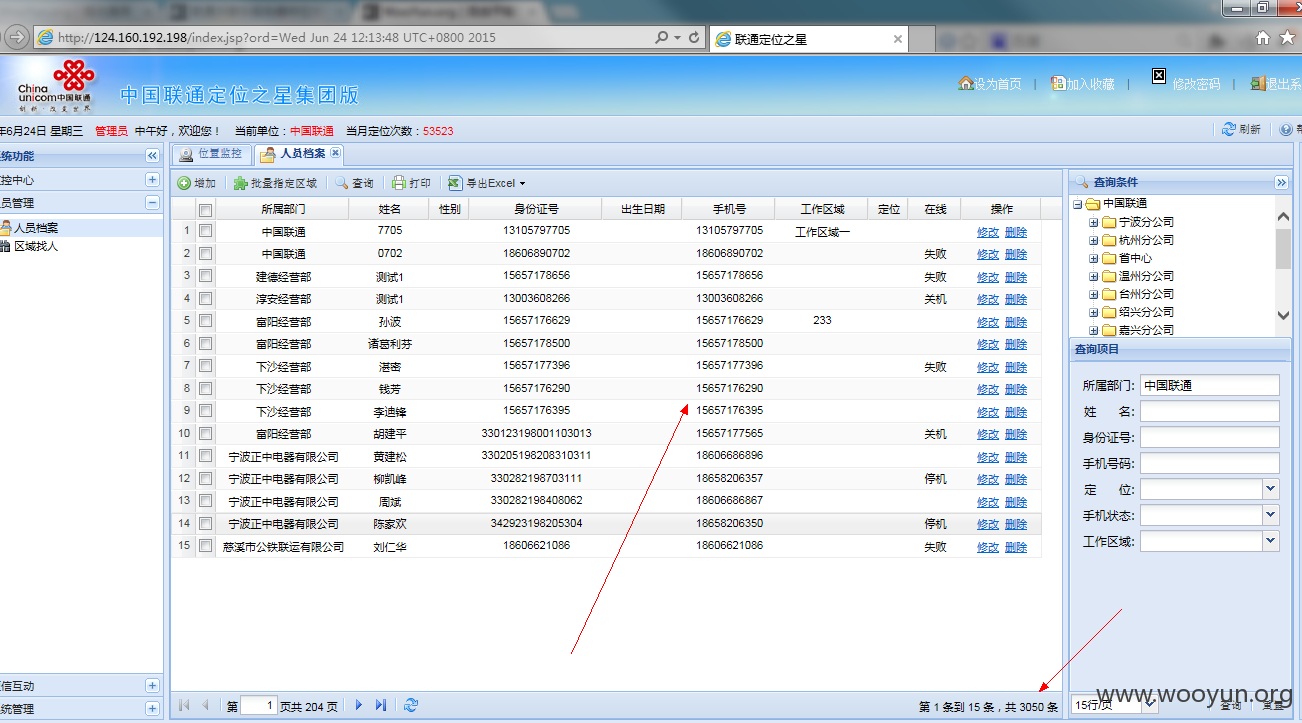Open browser favorites star icon

pyautogui.click(x=1289, y=38)
